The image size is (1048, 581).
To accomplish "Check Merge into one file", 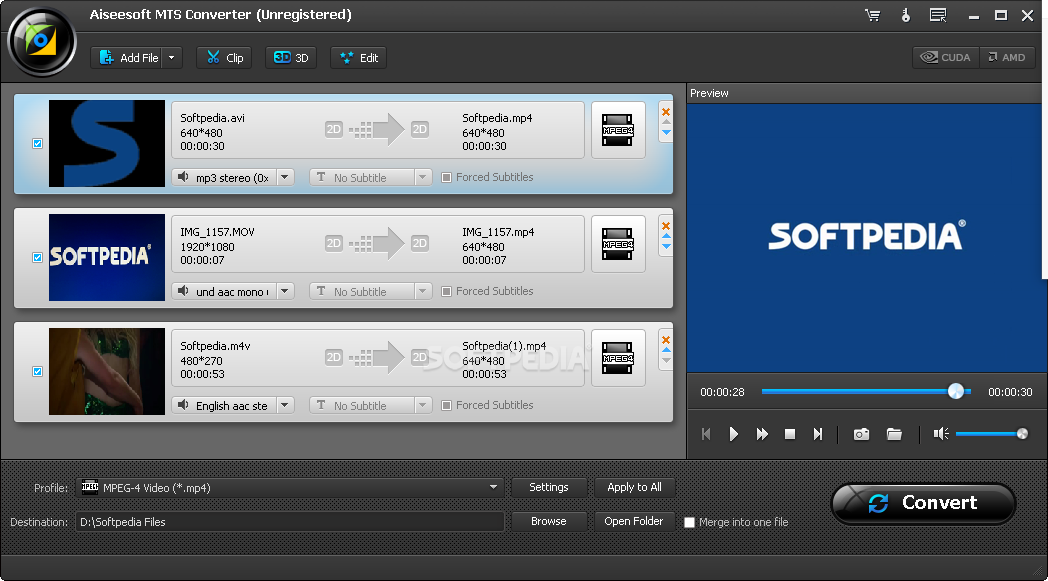I will coord(689,522).
